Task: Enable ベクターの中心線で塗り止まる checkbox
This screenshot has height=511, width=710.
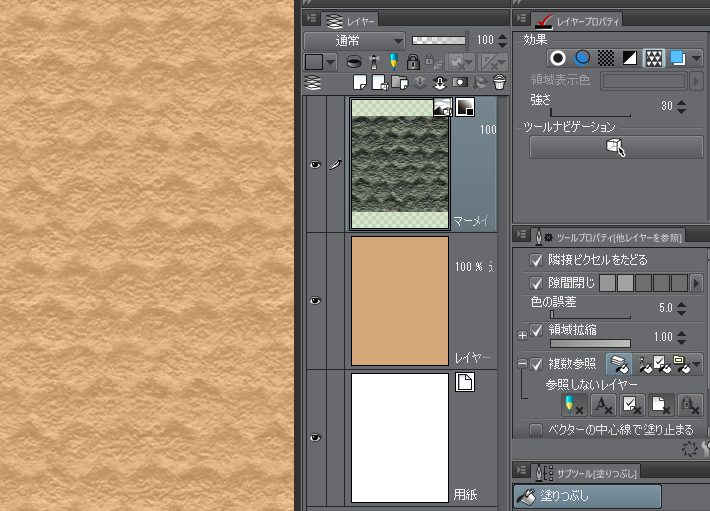Action: pyautogui.click(x=535, y=429)
